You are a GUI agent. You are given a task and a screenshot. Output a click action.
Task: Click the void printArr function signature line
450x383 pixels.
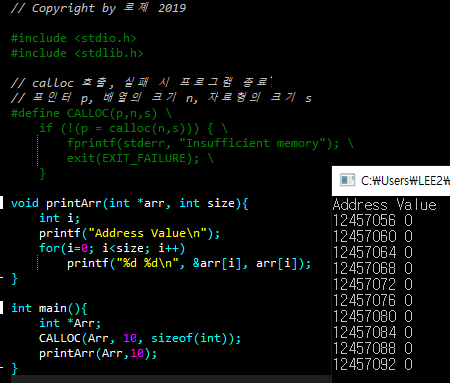coord(130,203)
